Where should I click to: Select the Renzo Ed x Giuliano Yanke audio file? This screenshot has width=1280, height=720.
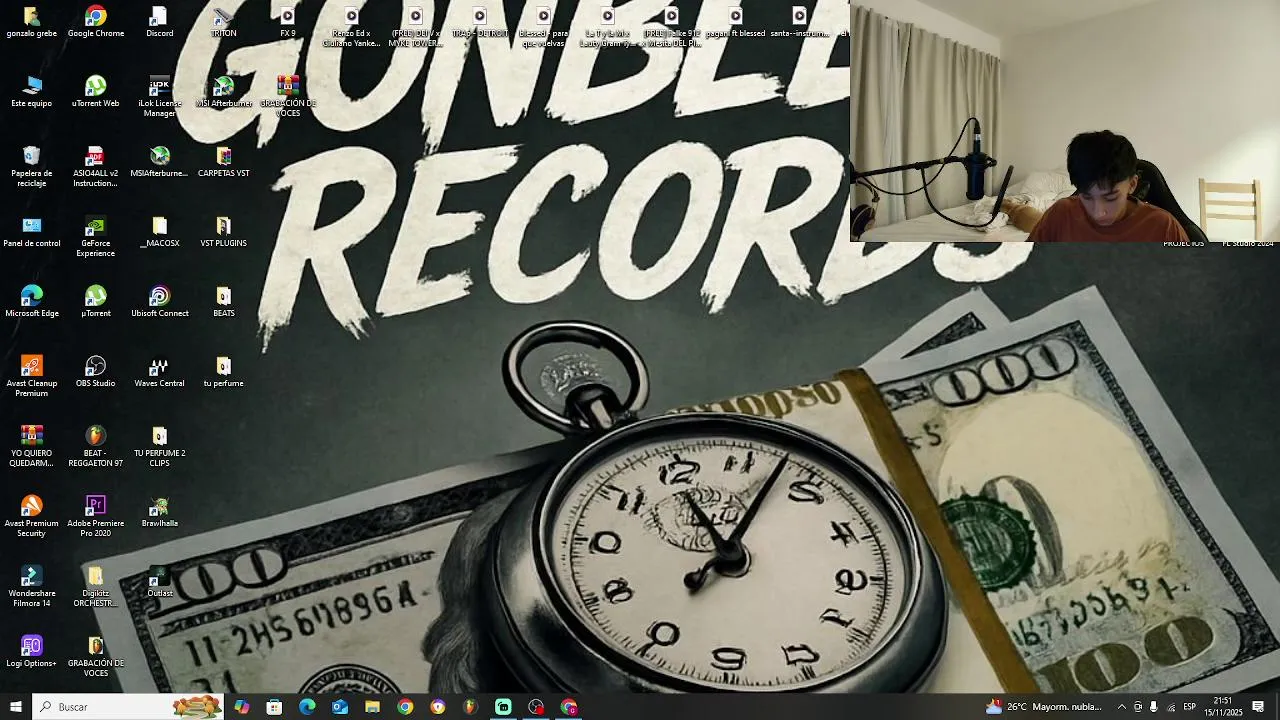coord(352,27)
